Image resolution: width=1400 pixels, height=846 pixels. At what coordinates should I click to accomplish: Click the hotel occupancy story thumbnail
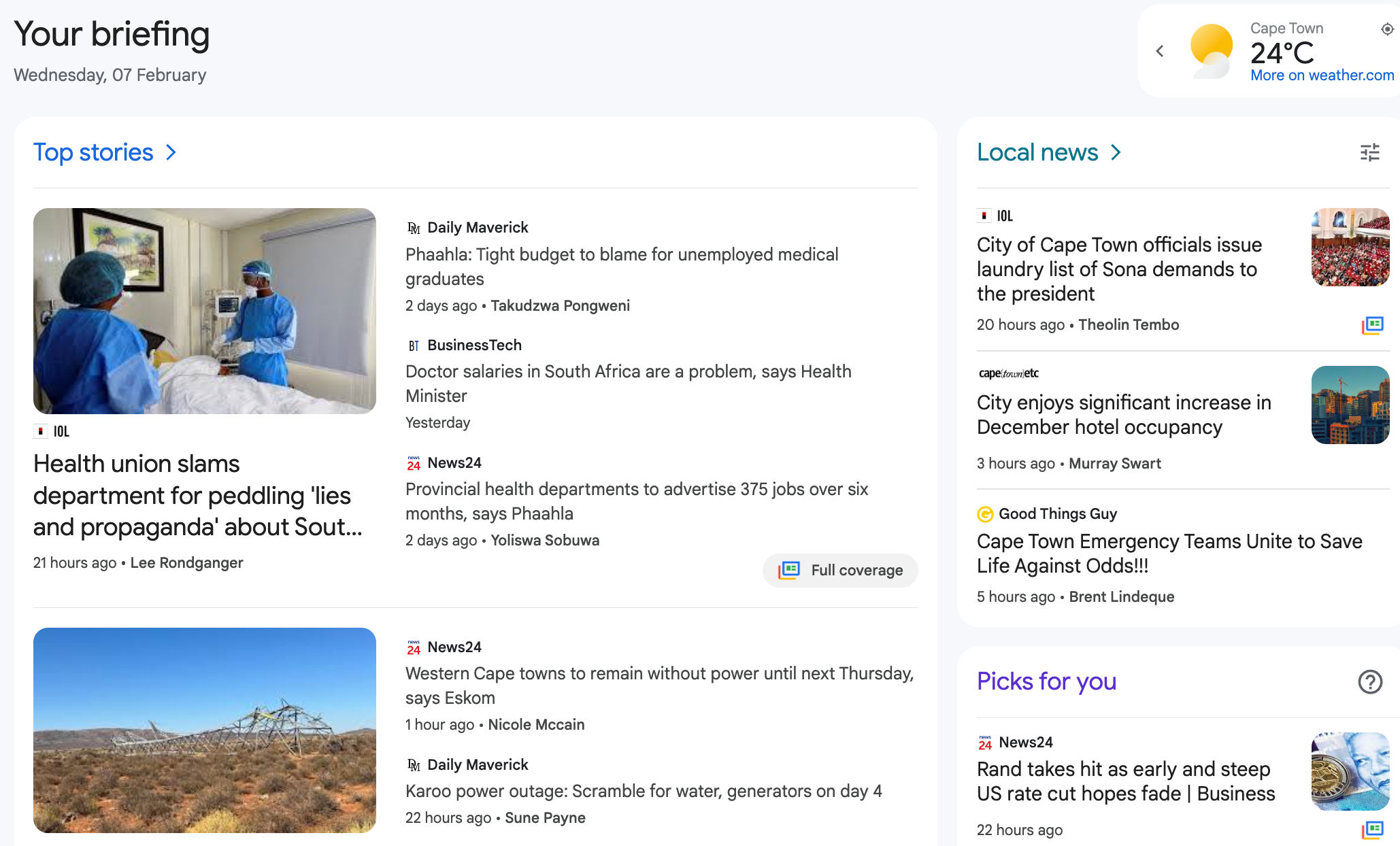tap(1350, 404)
